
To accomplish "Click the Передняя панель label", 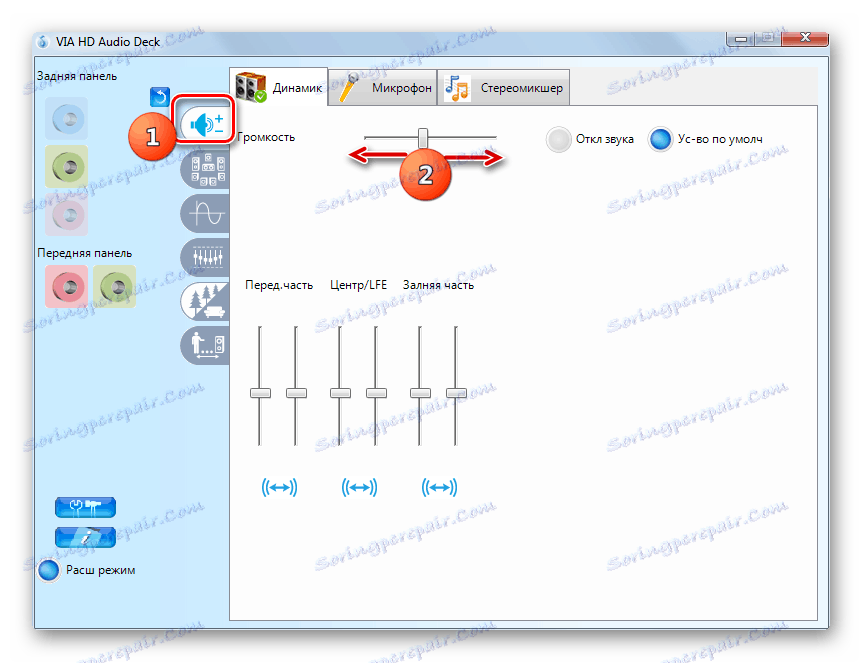I will [x=84, y=253].
